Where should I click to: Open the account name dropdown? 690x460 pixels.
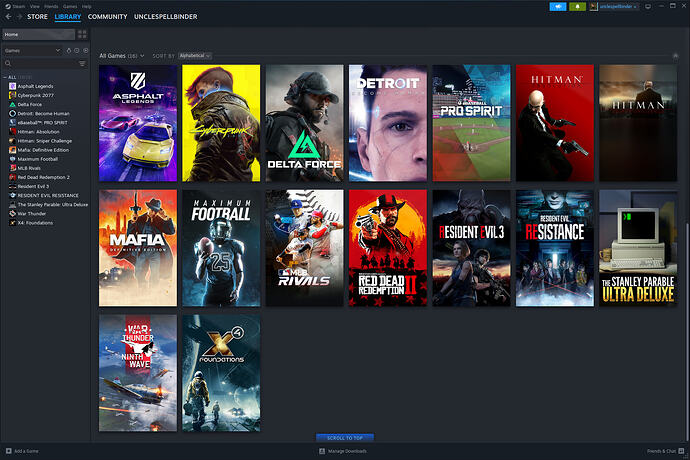pos(618,7)
